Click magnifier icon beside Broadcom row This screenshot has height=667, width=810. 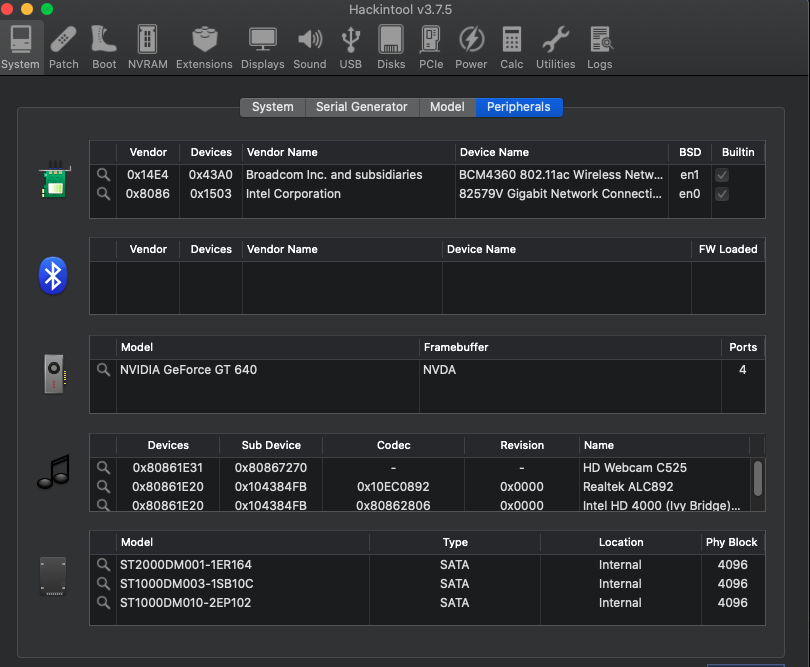click(x=103, y=175)
